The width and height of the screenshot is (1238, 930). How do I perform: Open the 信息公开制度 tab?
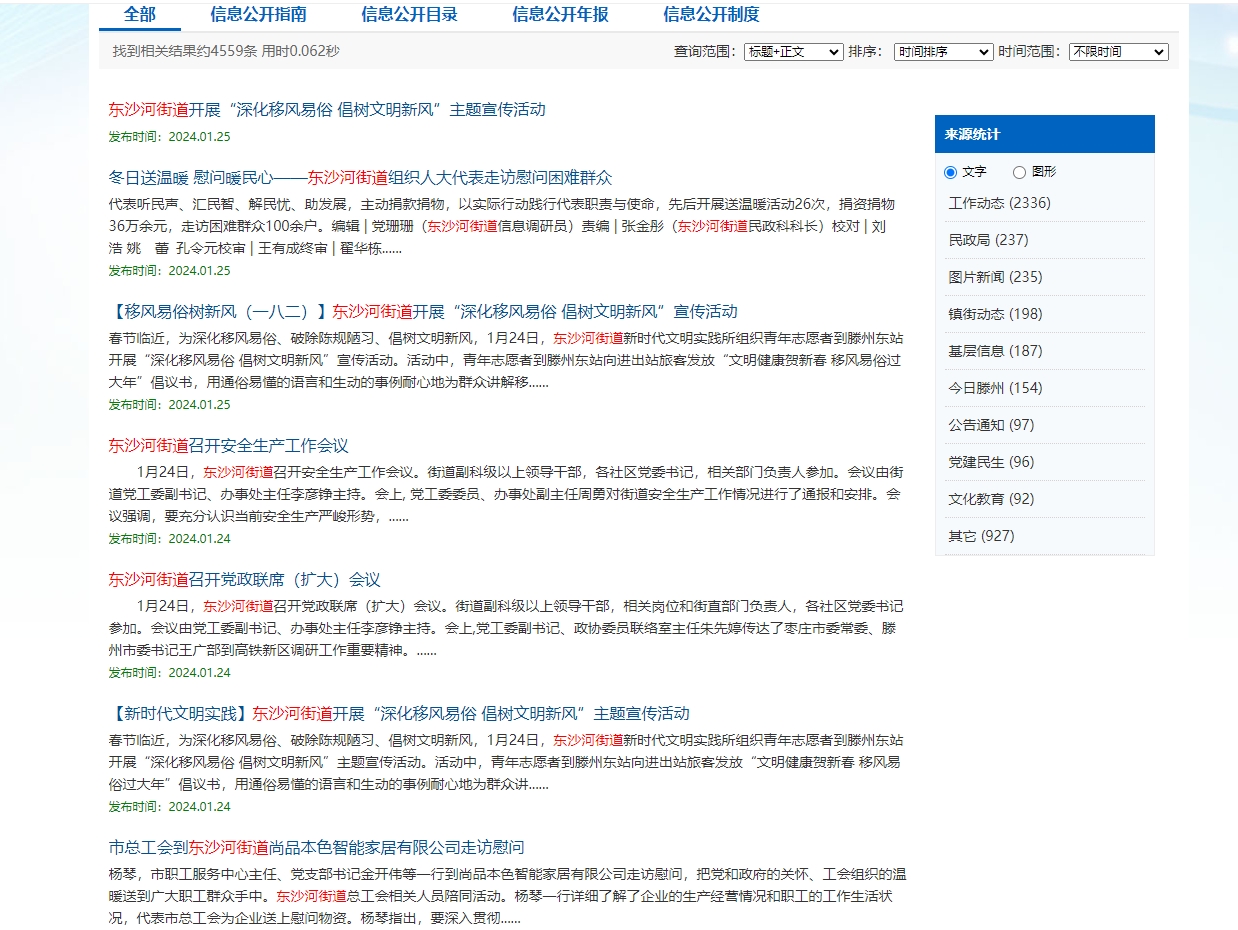tap(711, 14)
